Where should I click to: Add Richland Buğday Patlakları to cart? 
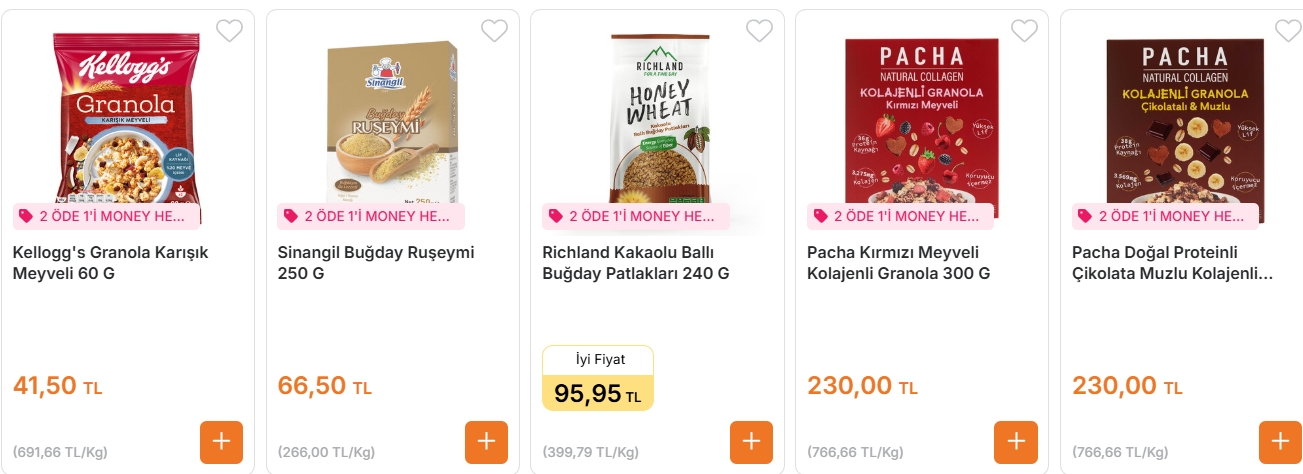coord(751,442)
